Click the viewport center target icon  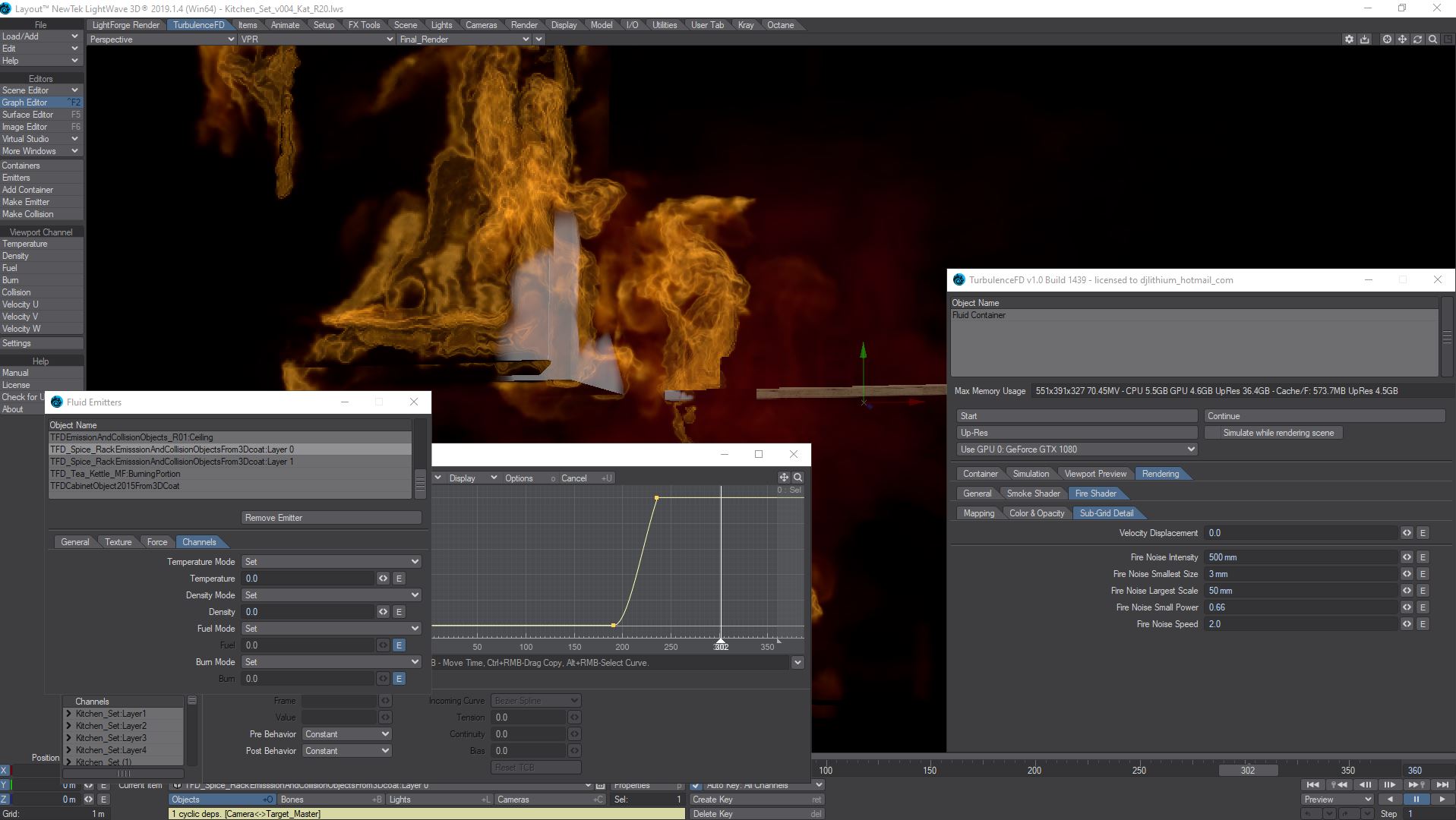tap(1387, 39)
